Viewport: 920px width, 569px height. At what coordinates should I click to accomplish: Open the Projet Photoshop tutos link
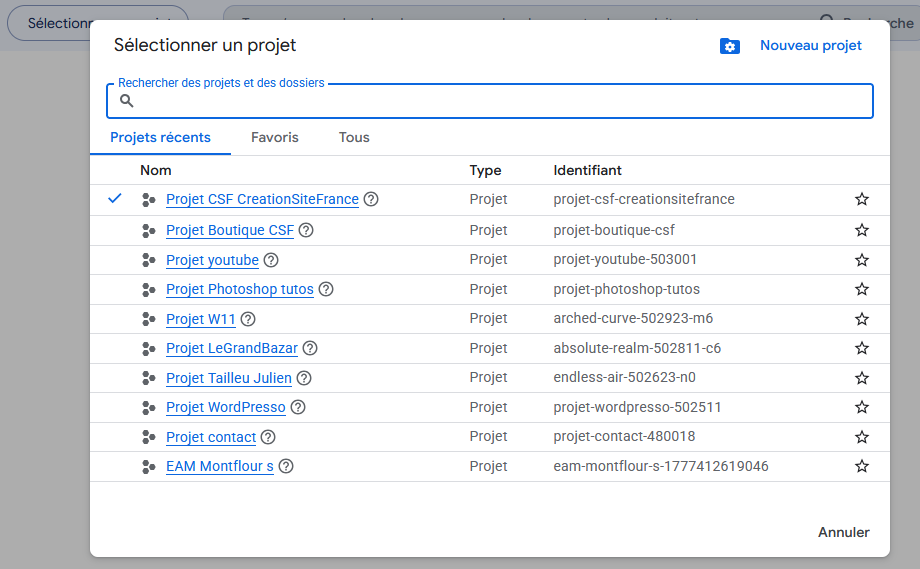point(240,289)
